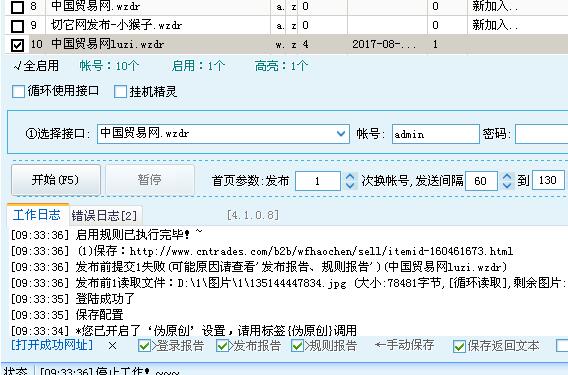
Task: Click the 帐号 input field containing admin
Action: [435, 134]
